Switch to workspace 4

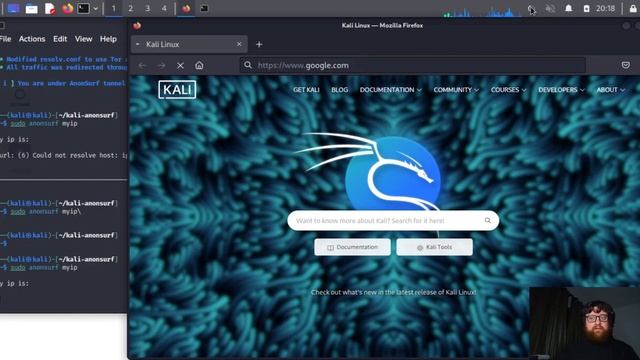164,9
